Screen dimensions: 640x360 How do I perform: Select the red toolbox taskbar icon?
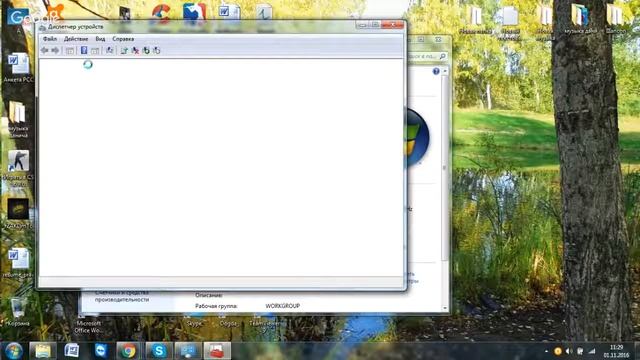[x=217, y=351]
